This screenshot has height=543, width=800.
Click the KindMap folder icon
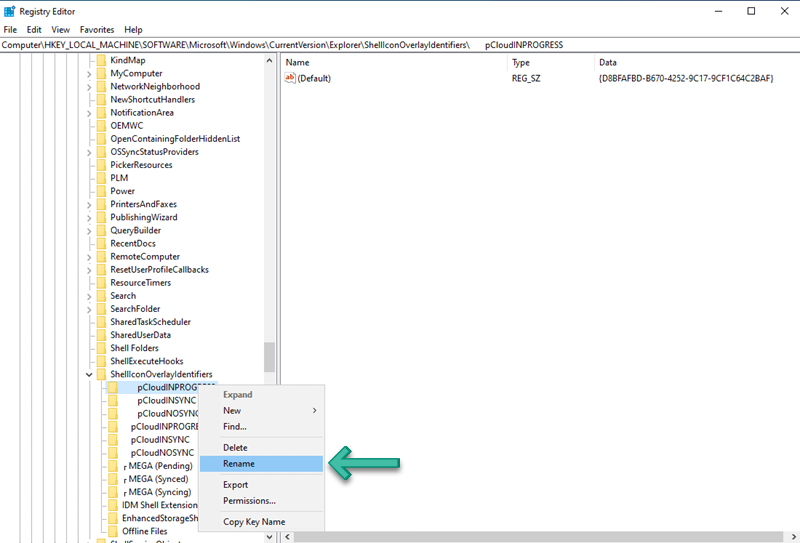(x=101, y=60)
